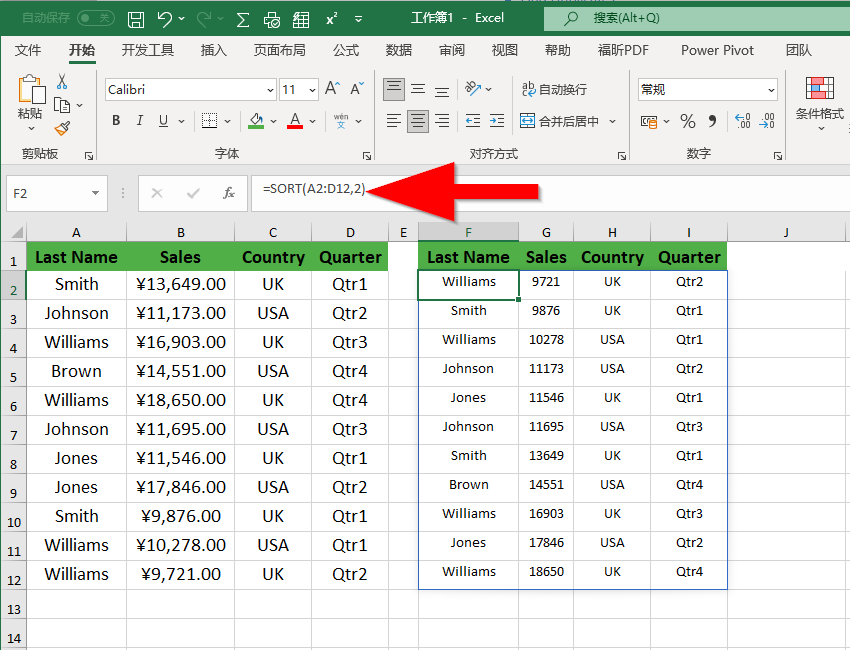This screenshot has height=650, width=850.
Task: Toggle align right button
Action: 442,120
